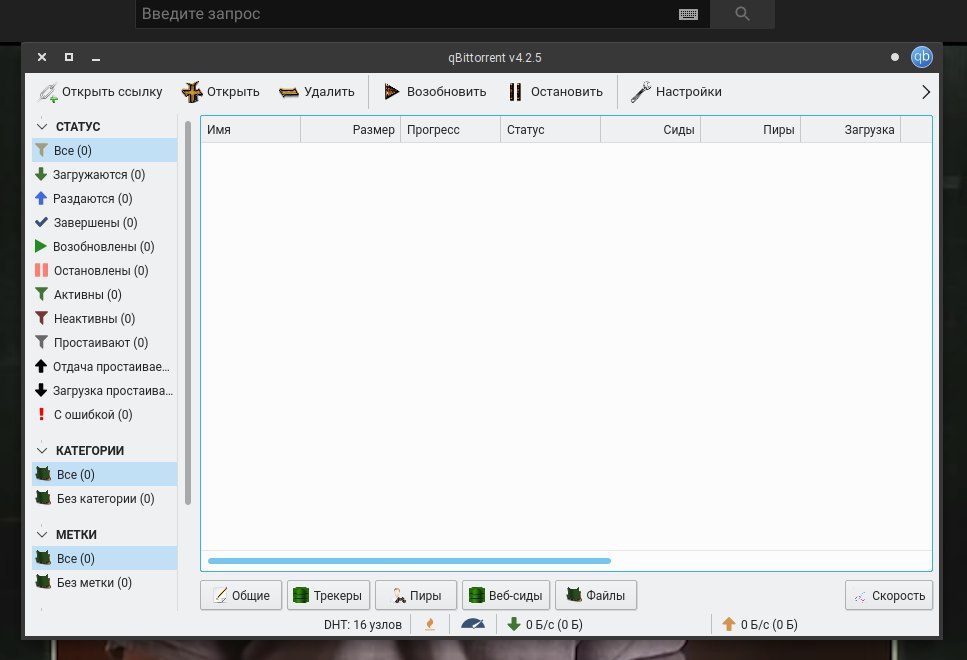This screenshot has width=967, height=660.
Task: Select the Завершены (0) filter
Action: pyautogui.click(x=104, y=223)
